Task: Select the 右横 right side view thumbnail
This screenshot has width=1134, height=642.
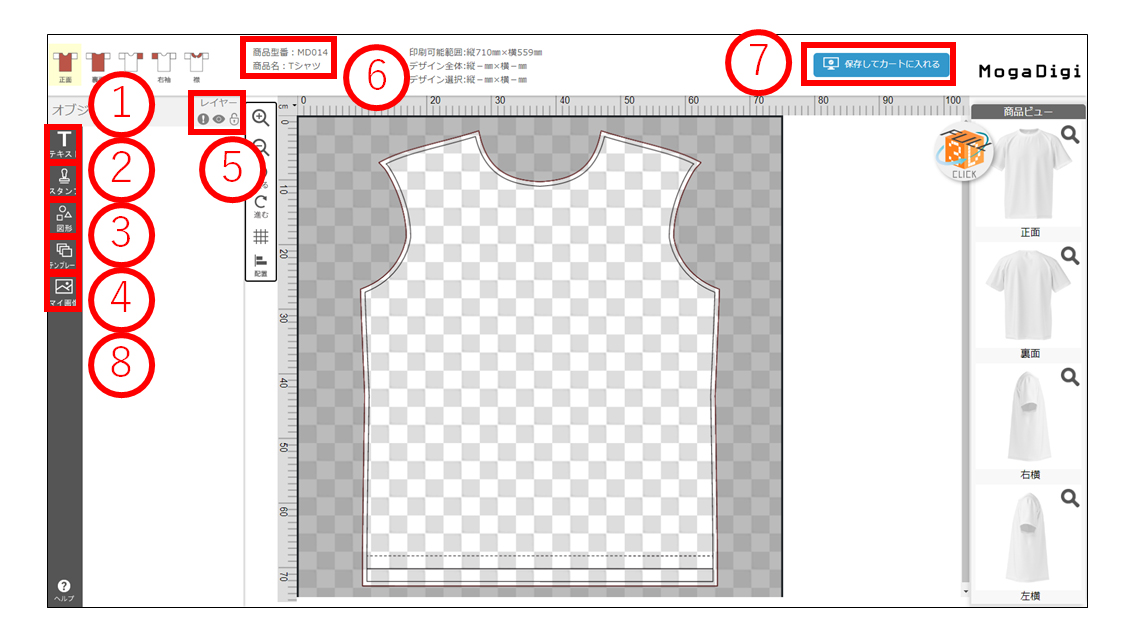Action: click(x=1029, y=415)
